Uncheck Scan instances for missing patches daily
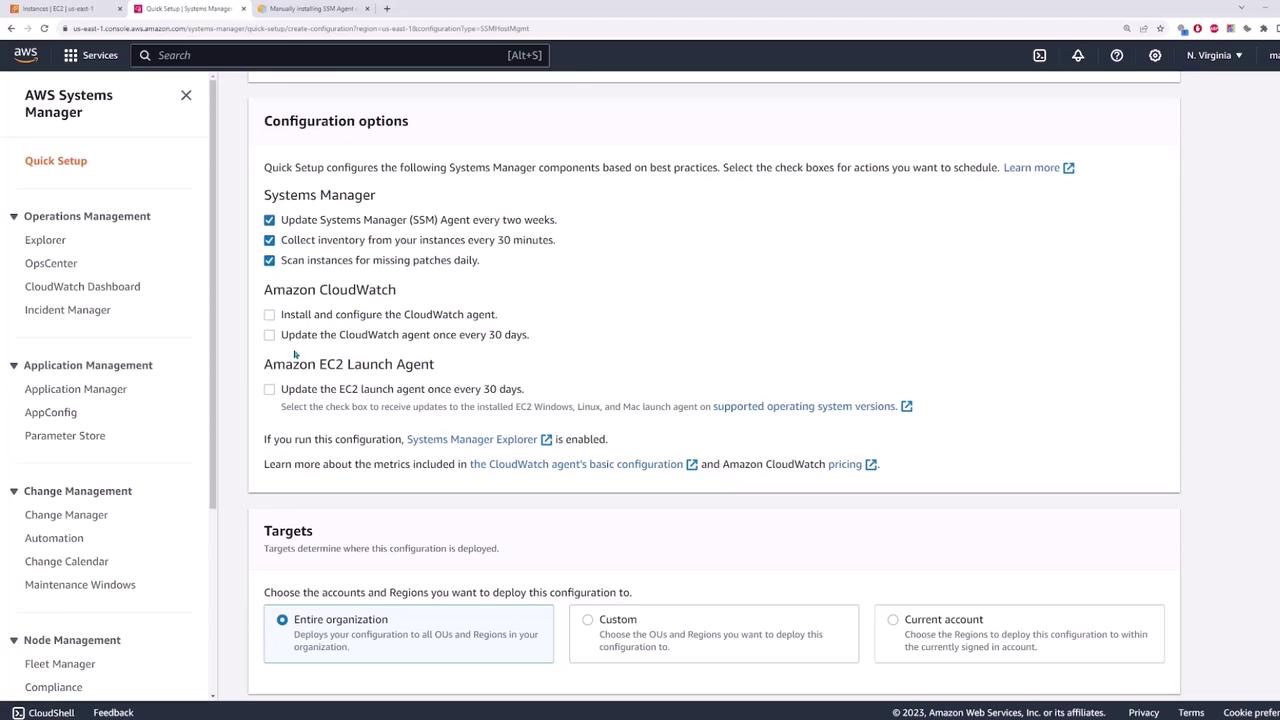1280x720 pixels. [269, 260]
